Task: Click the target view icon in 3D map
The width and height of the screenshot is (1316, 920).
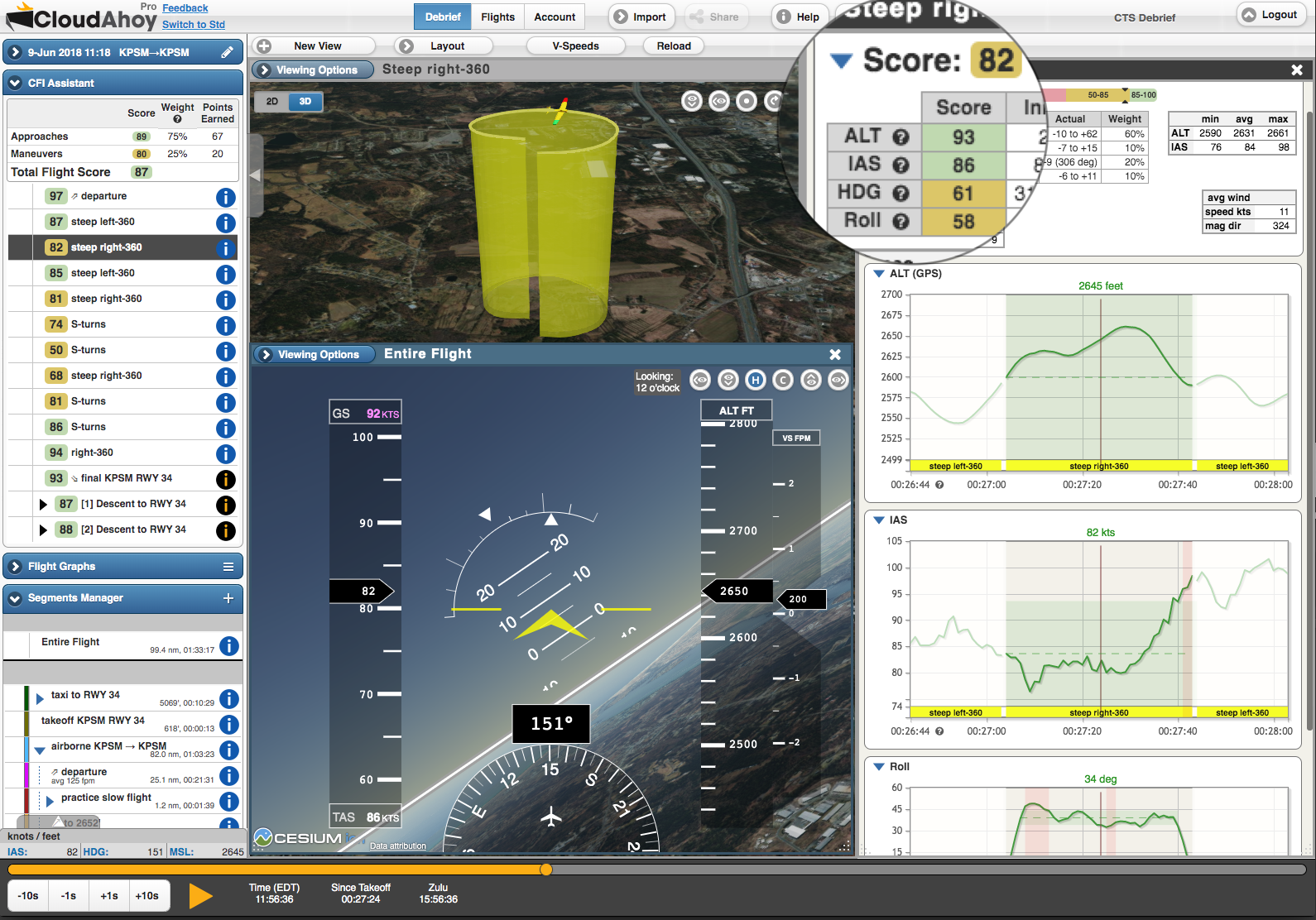Action: (x=747, y=101)
